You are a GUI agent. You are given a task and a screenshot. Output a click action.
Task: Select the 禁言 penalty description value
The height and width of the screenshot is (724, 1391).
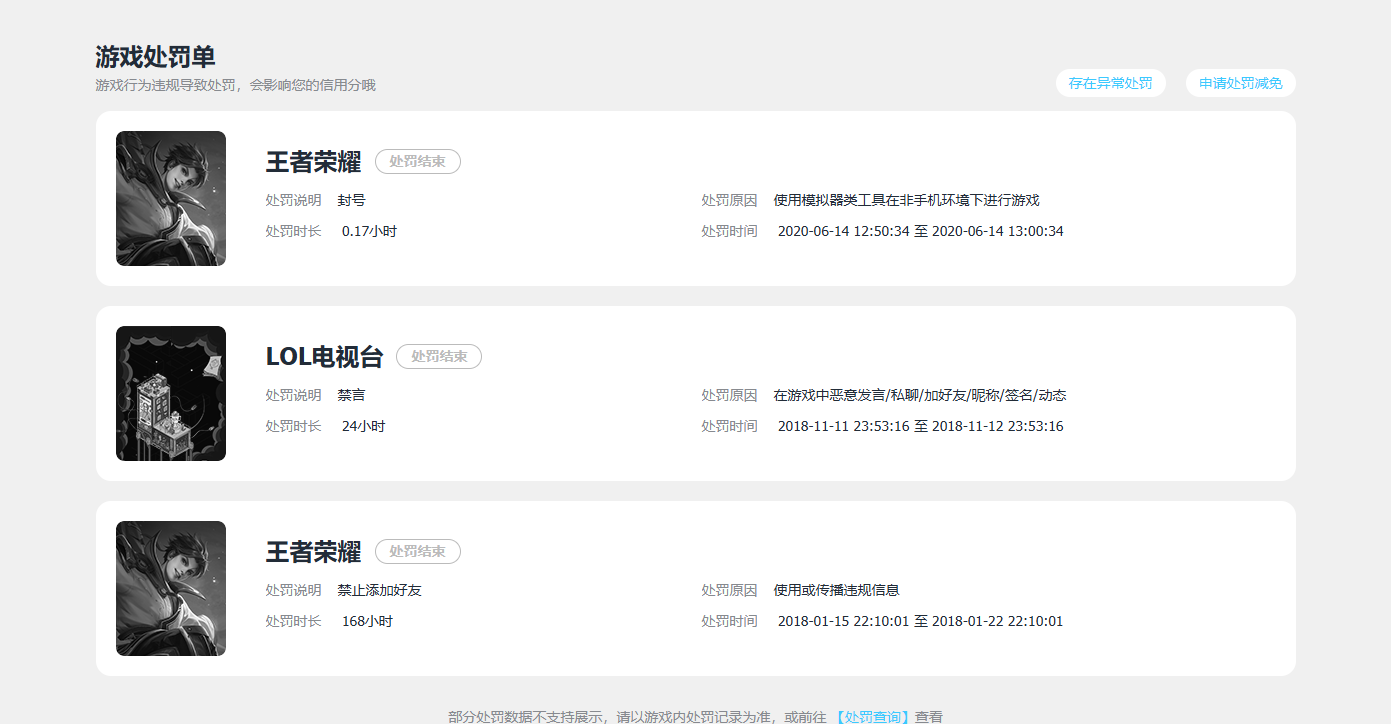point(352,395)
